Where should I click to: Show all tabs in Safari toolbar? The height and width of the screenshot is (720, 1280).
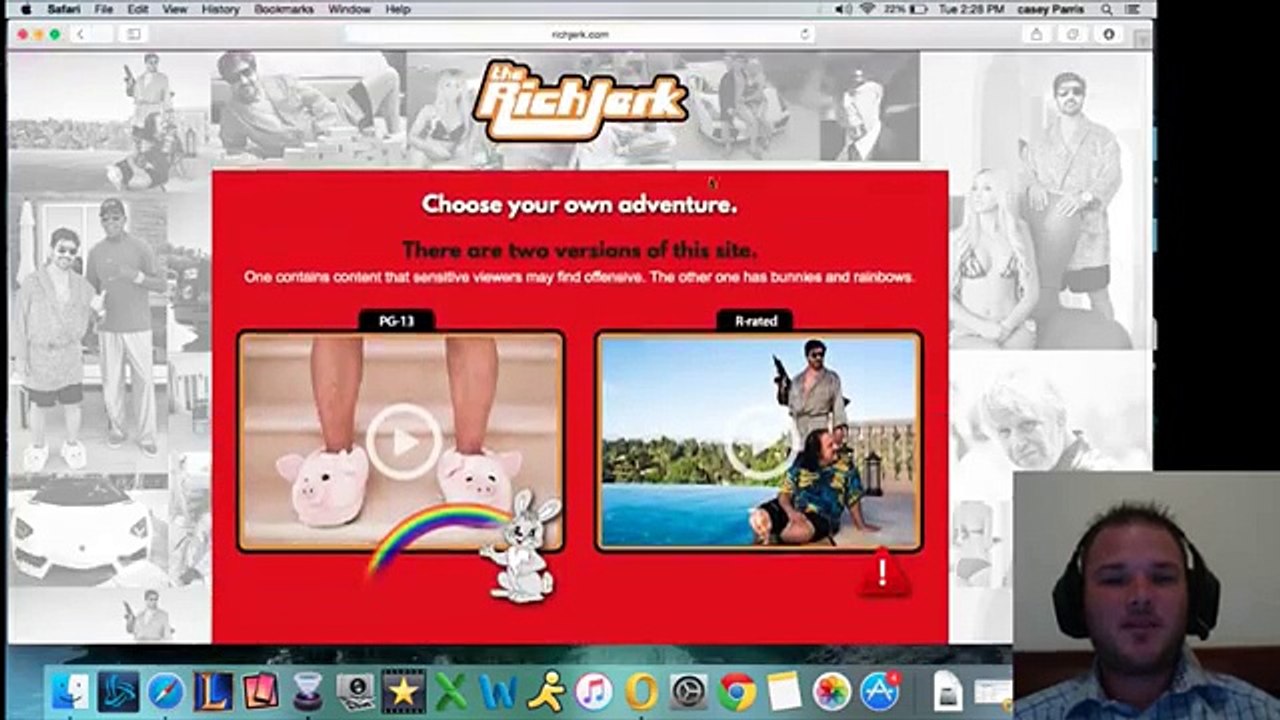coord(1073,34)
